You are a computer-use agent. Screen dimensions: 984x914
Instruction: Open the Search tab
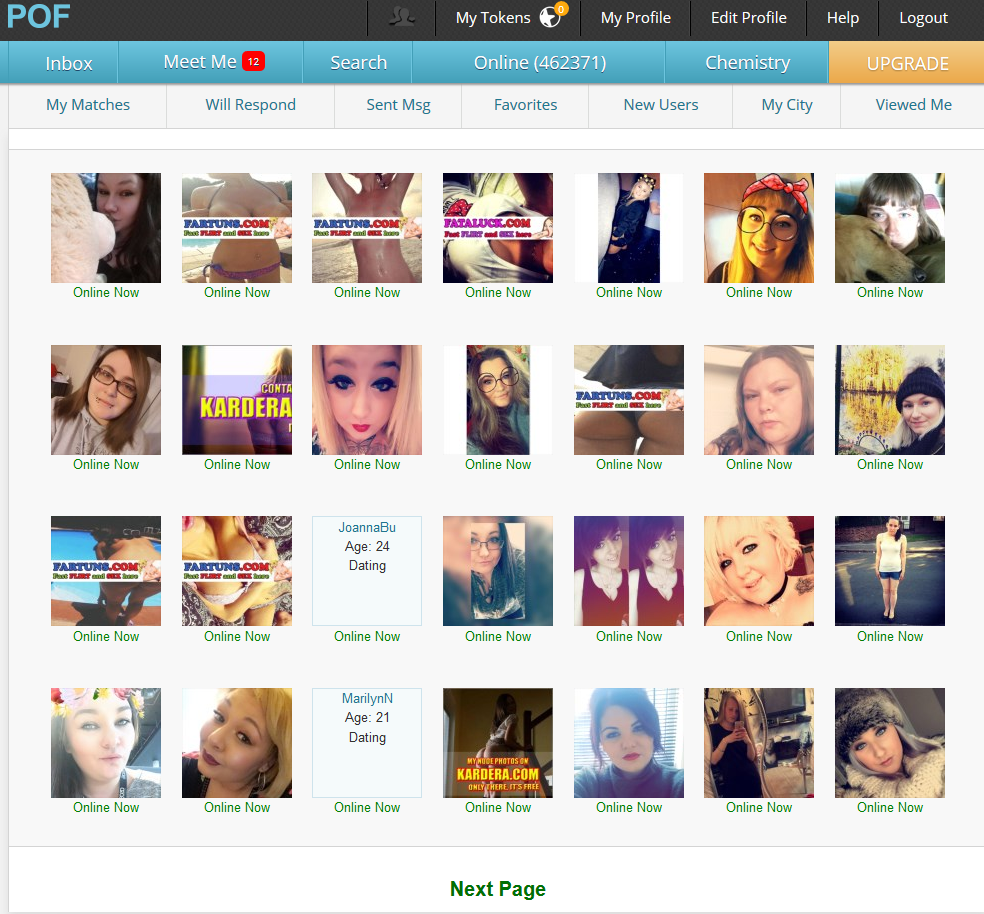[358, 63]
